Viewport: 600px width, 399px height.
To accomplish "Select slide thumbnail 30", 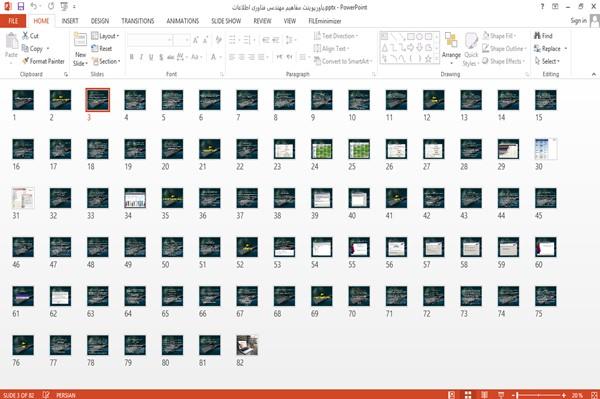I will [545, 149].
